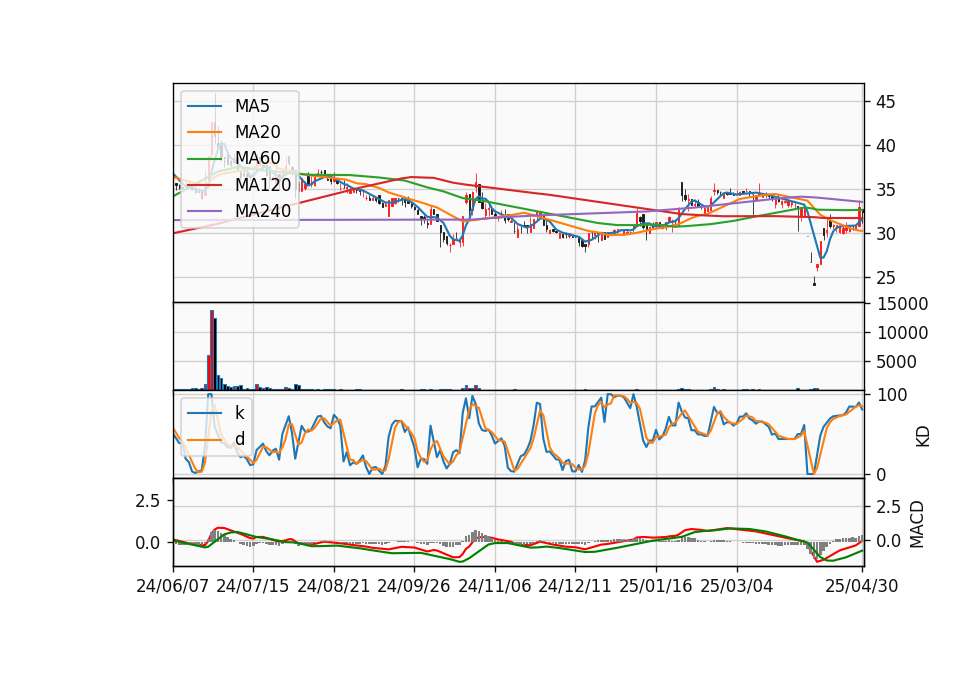The image size is (960, 690).
Task: Click the MA20 legend label
Action: (257, 132)
